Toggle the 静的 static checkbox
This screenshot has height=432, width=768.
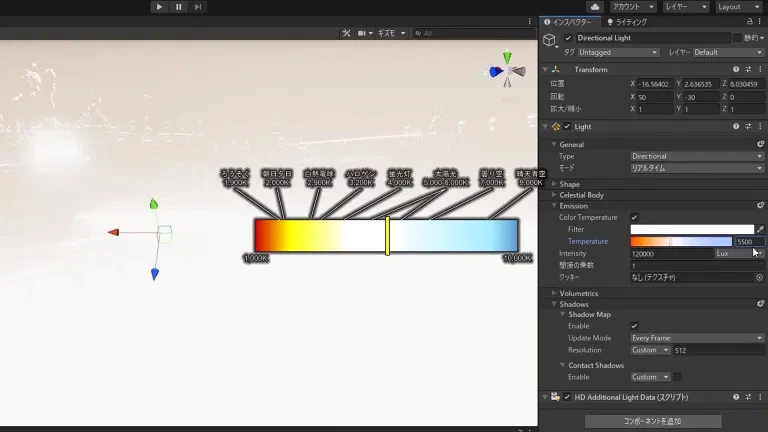point(737,38)
